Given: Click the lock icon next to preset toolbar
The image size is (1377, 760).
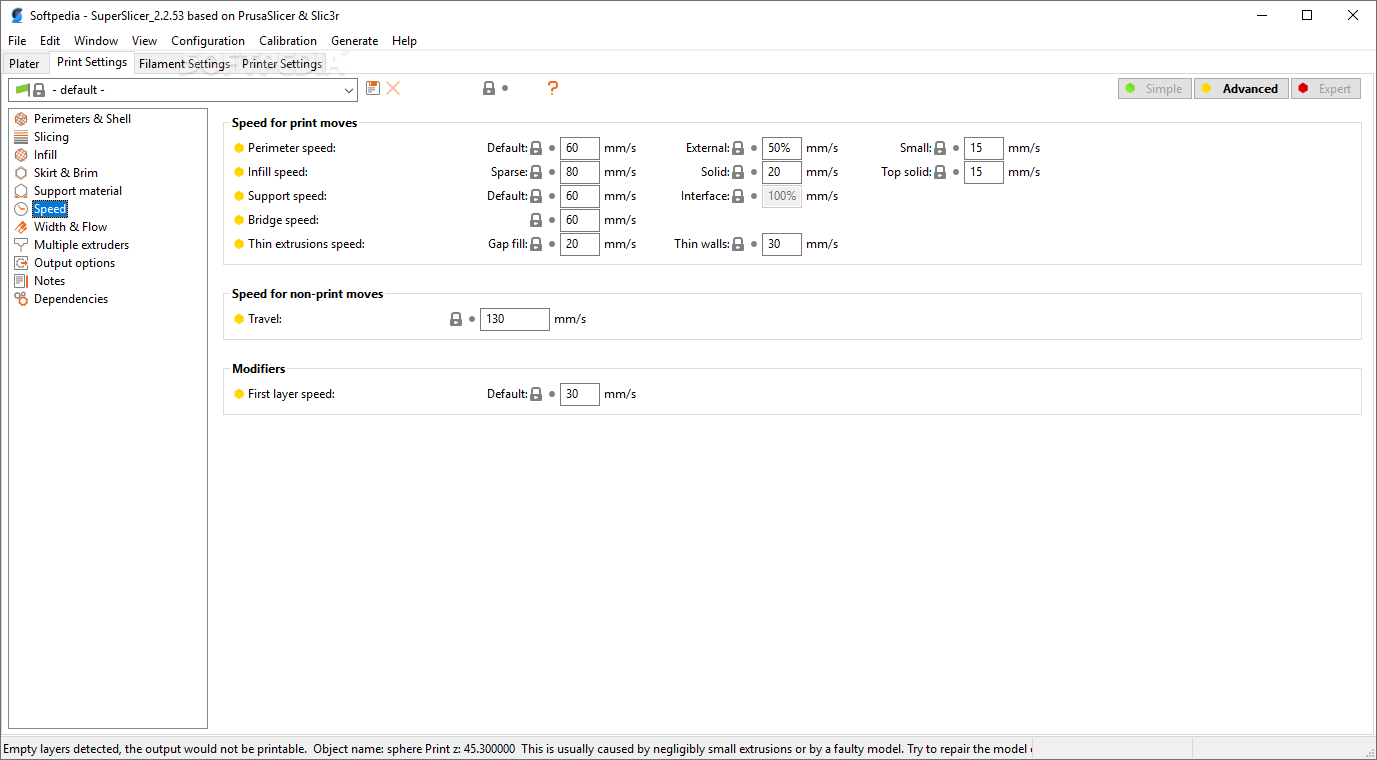Looking at the screenshot, I should coord(489,88).
